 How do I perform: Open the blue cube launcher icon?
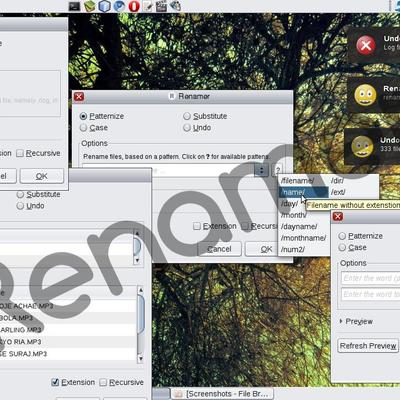pyautogui.click(x=105, y=6)
